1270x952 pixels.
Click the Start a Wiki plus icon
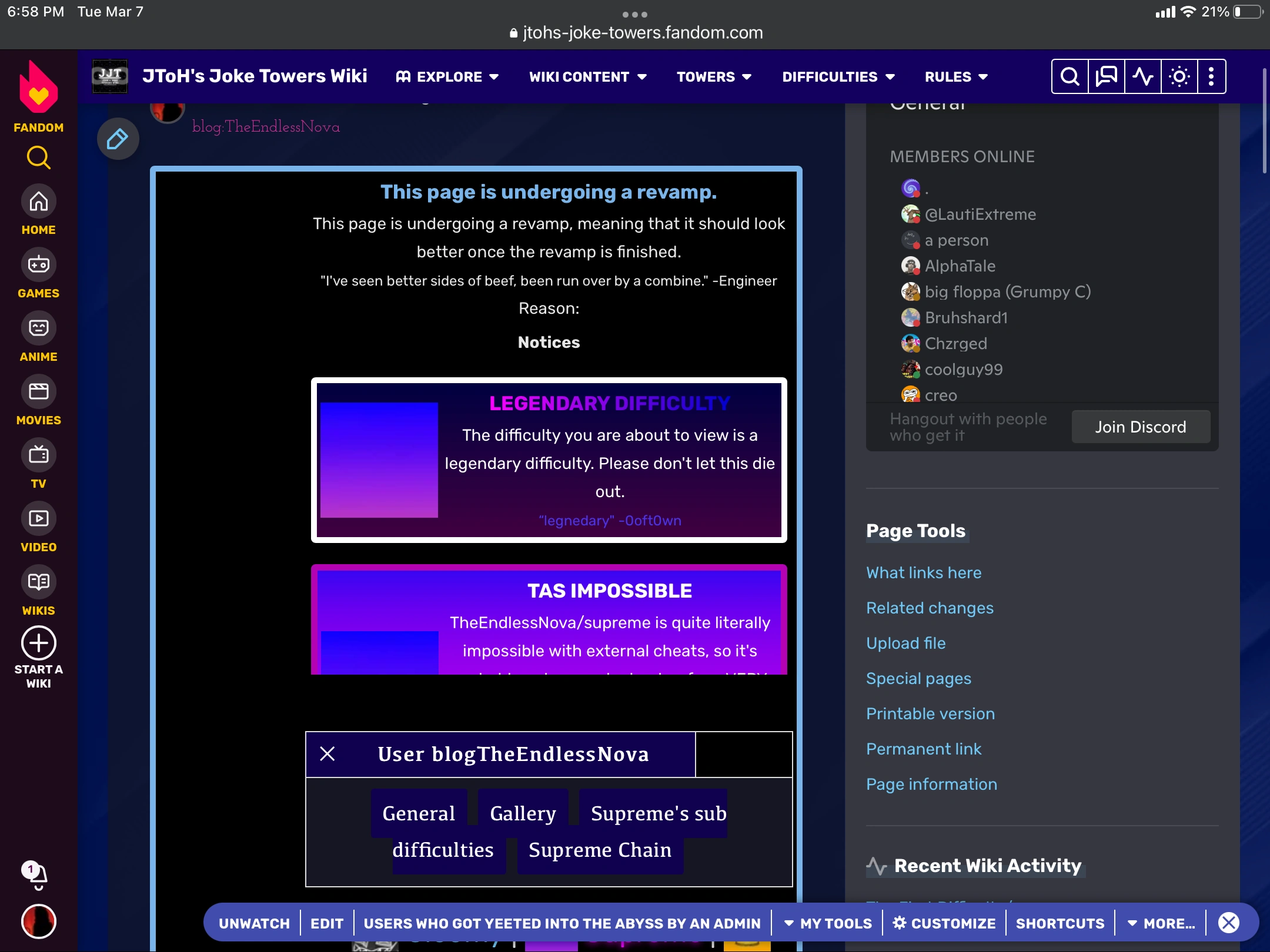click(38, 643)
